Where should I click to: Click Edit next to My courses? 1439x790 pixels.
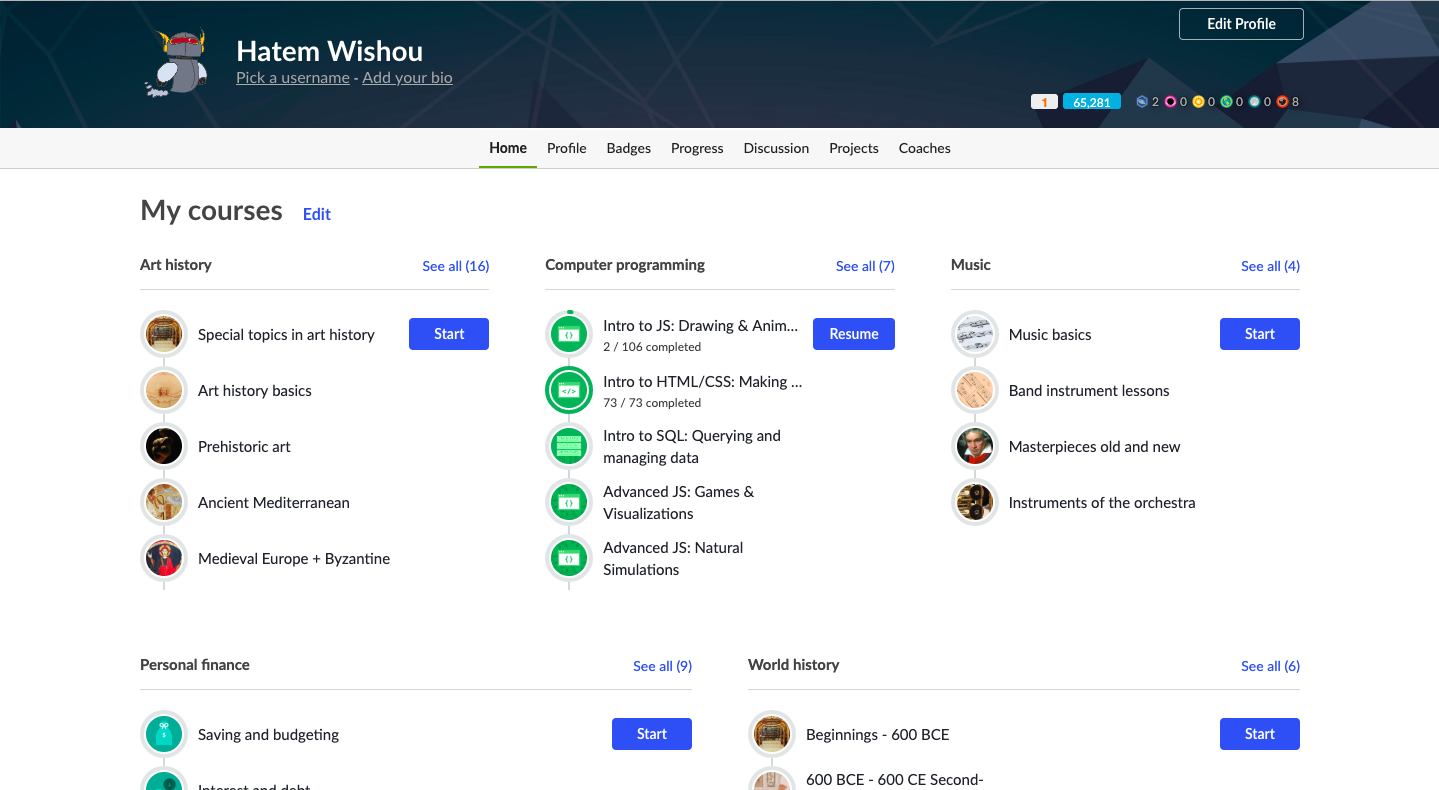coord(317,214)
